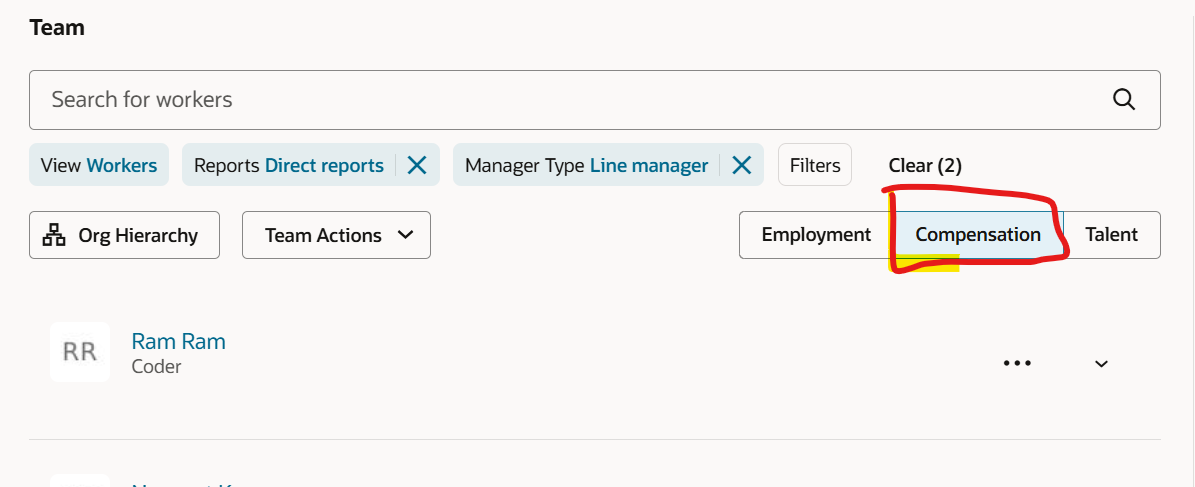Click the RR avatar of Ram Ram

click(80, 352)
